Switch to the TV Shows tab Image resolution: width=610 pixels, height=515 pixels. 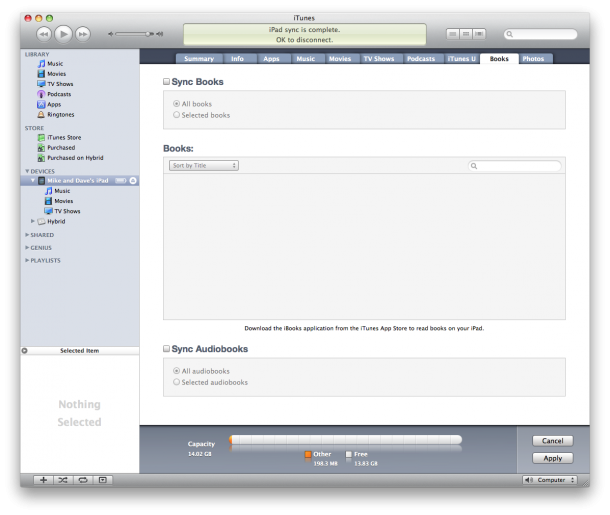(379, 59)
